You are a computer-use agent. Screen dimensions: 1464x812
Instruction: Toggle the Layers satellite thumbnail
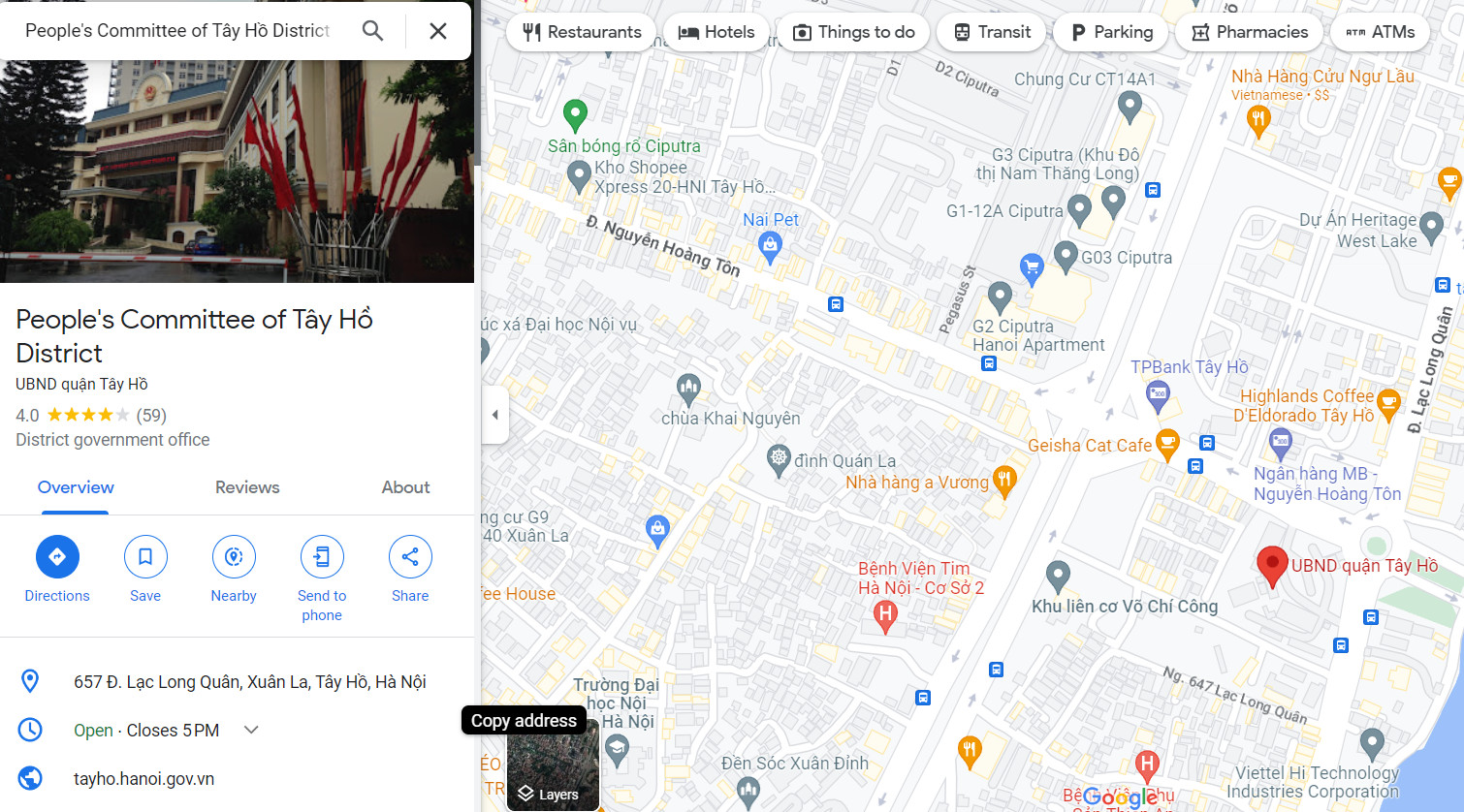pyautogui.click(x=554, y=765)
